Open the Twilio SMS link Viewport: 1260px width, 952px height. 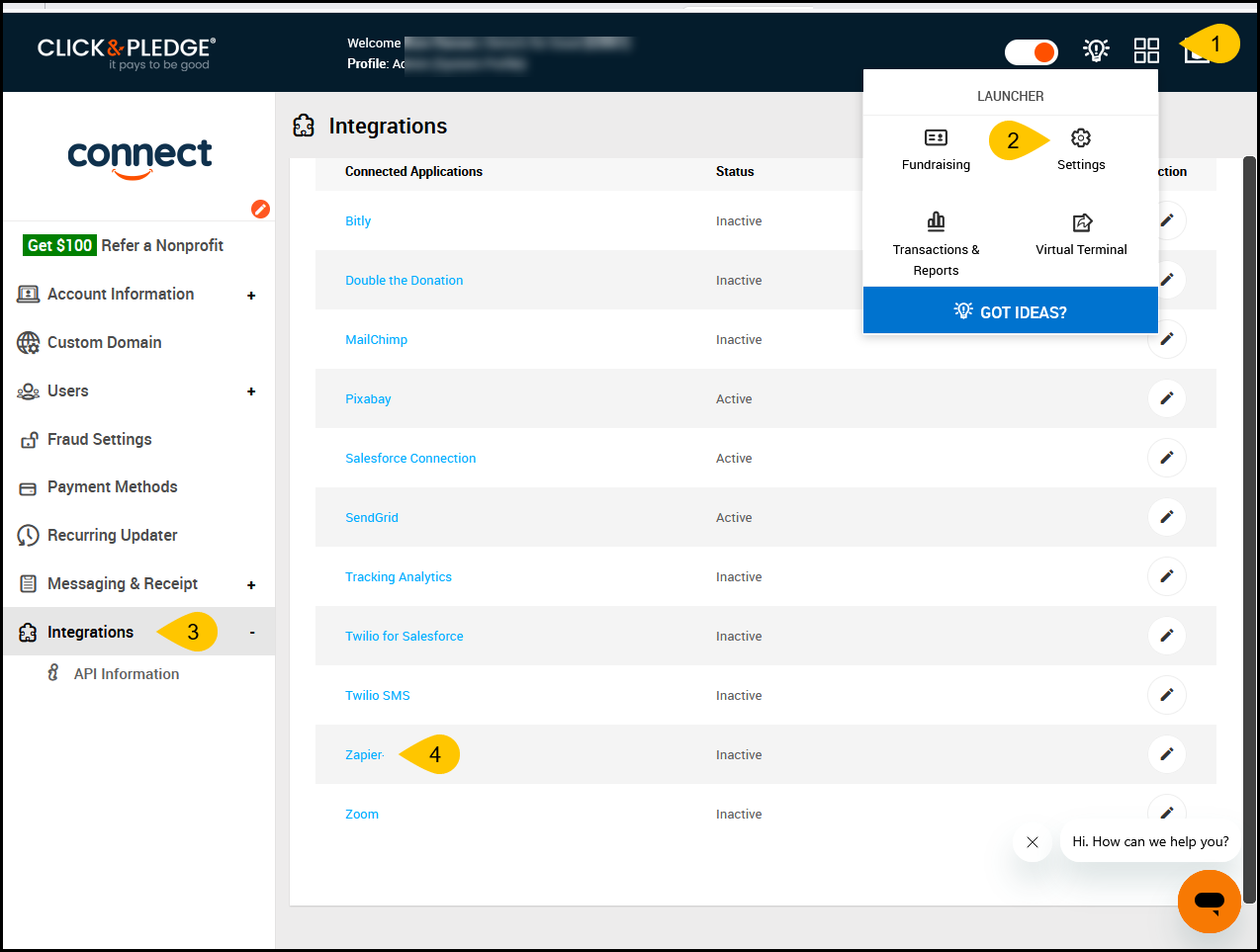pyautogui.click(x=377, y=695)
